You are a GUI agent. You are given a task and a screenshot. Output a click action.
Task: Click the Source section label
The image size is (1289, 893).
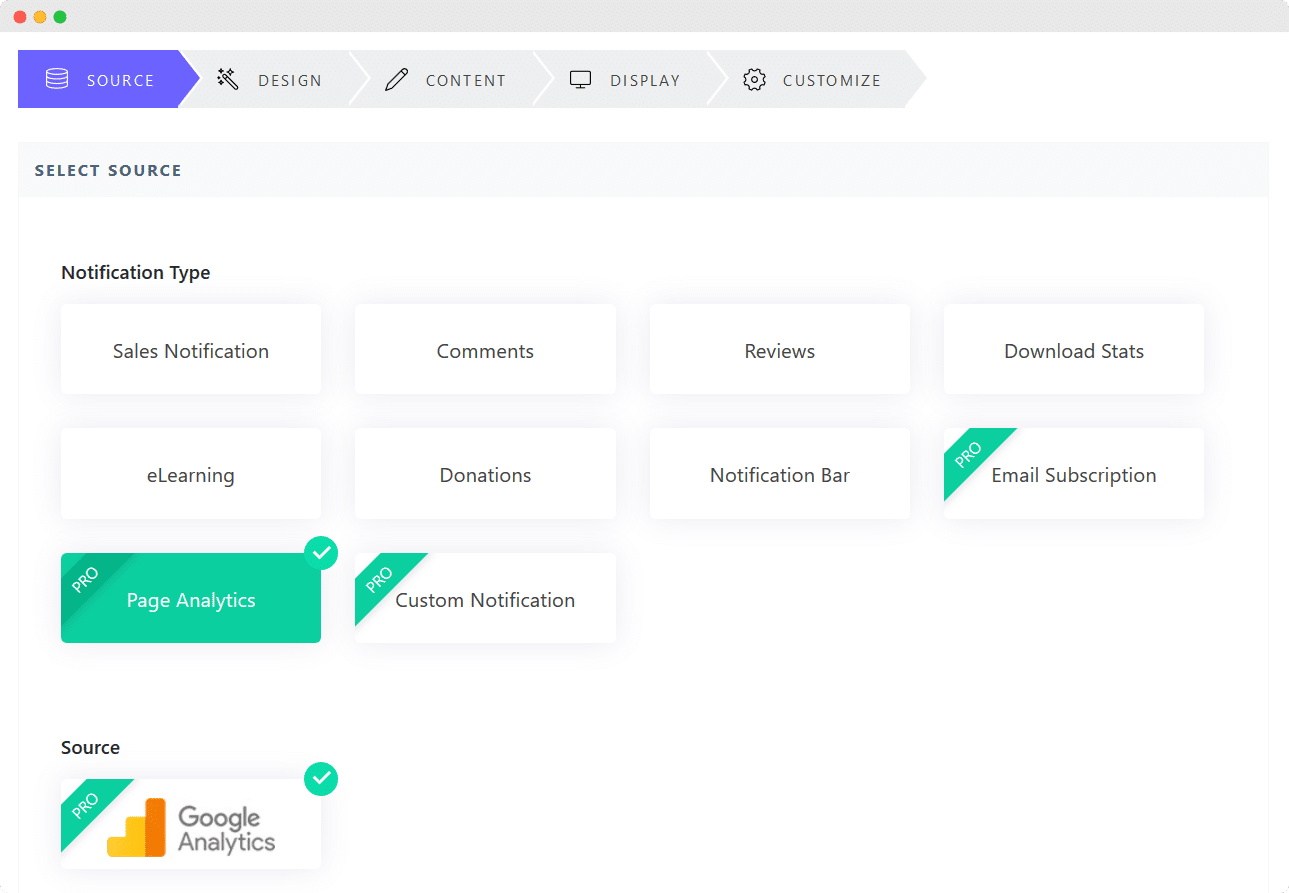click(x=90, y=747)
